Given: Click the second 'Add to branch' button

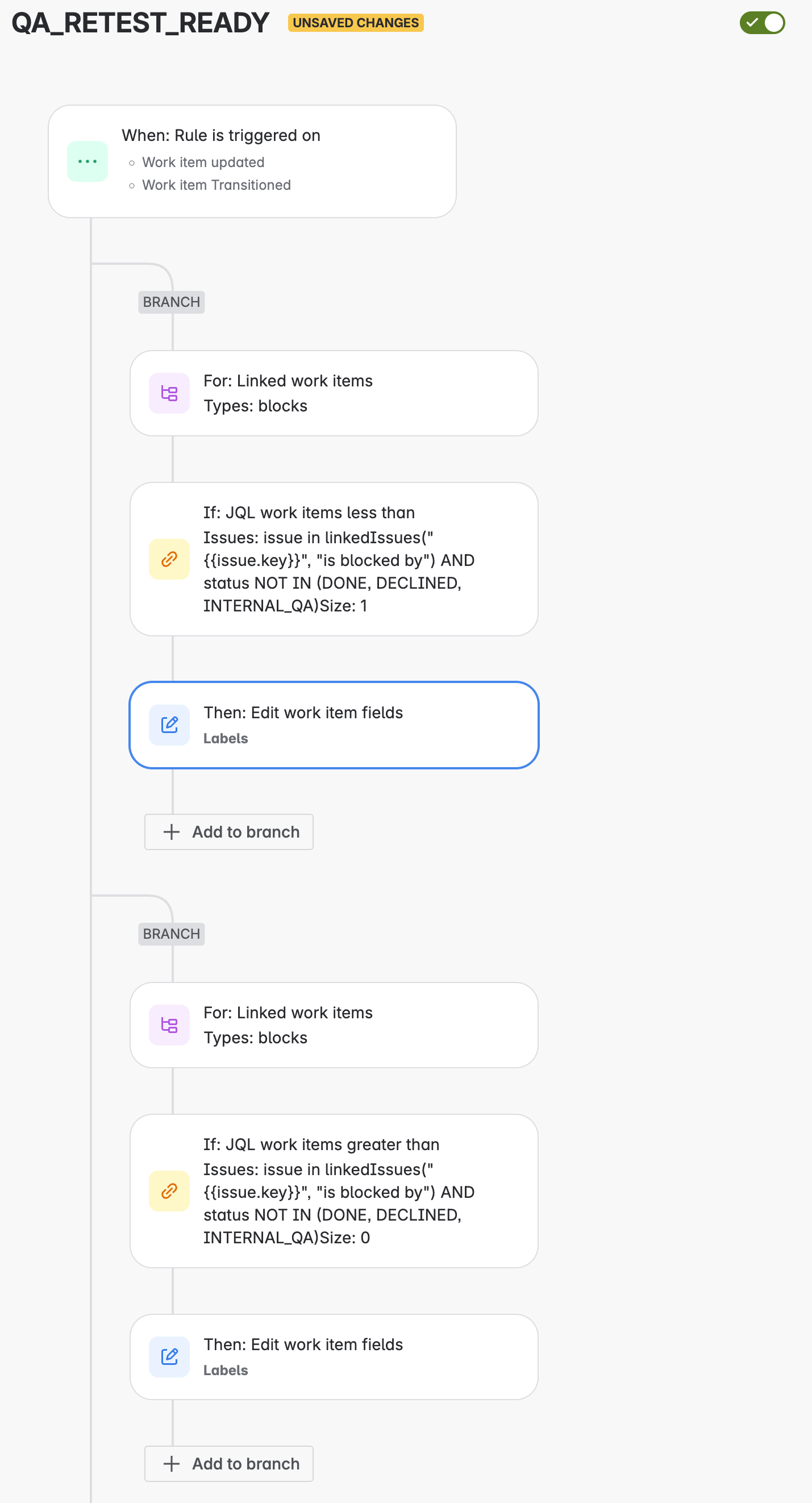Looking at the screenshot, I should [x=228, y=1464].
